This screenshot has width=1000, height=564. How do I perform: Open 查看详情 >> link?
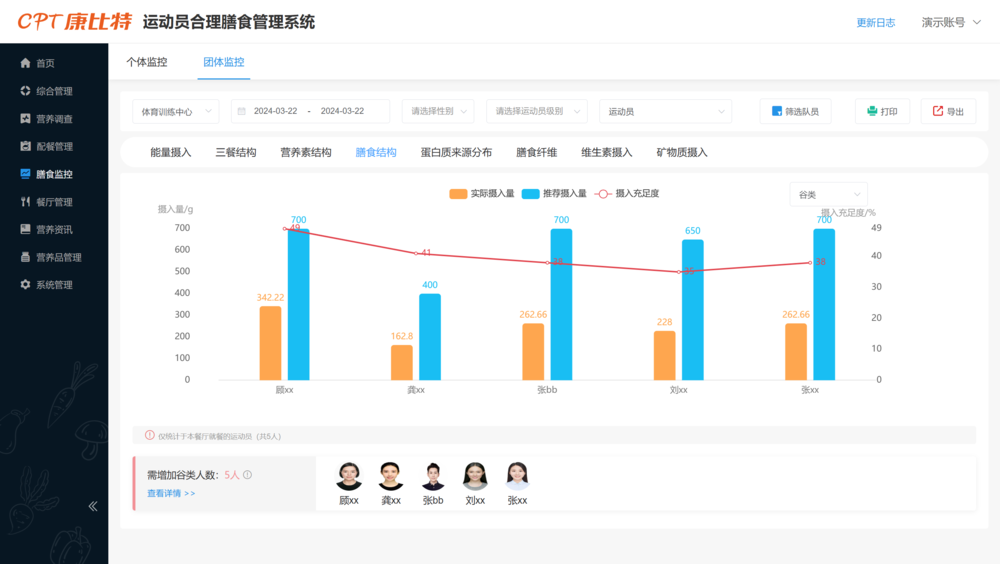coord(171,493)
